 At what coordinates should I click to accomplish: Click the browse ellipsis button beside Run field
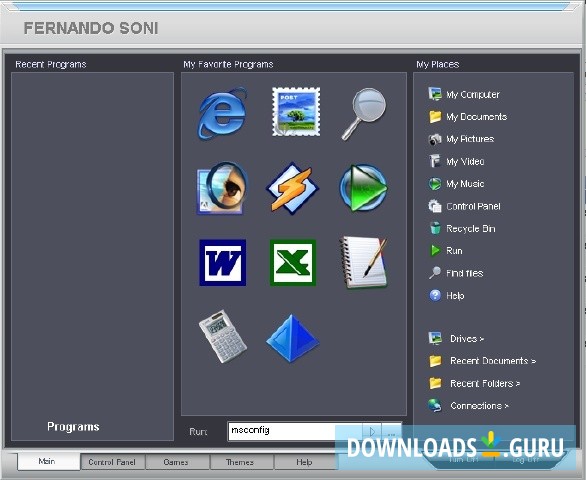coord(391,432)
